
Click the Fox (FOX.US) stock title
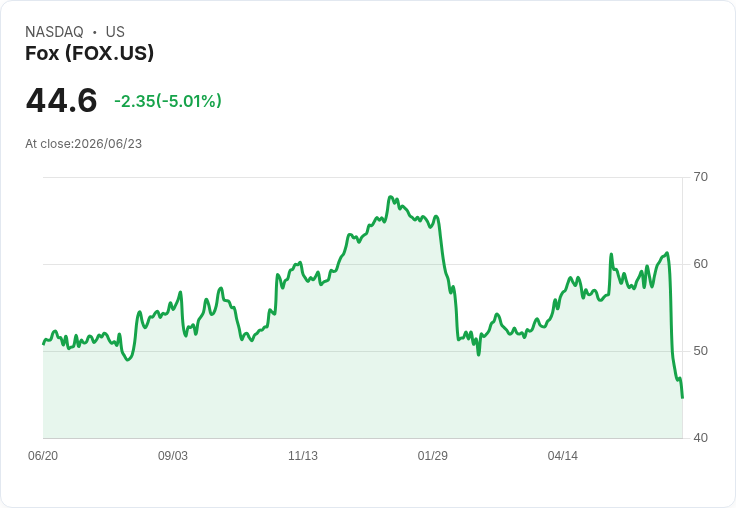click(x=89, y=53)
